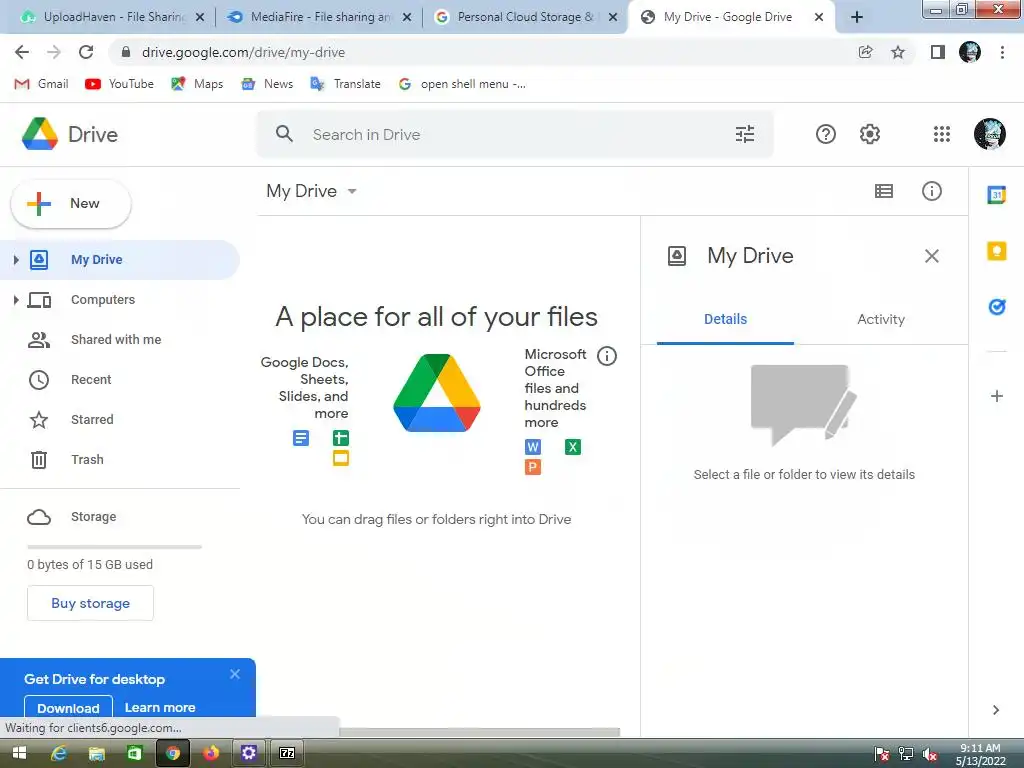This screenshot has height=768, width=1024.
Task: Open Translate bookmark
Action: point(345,84)
